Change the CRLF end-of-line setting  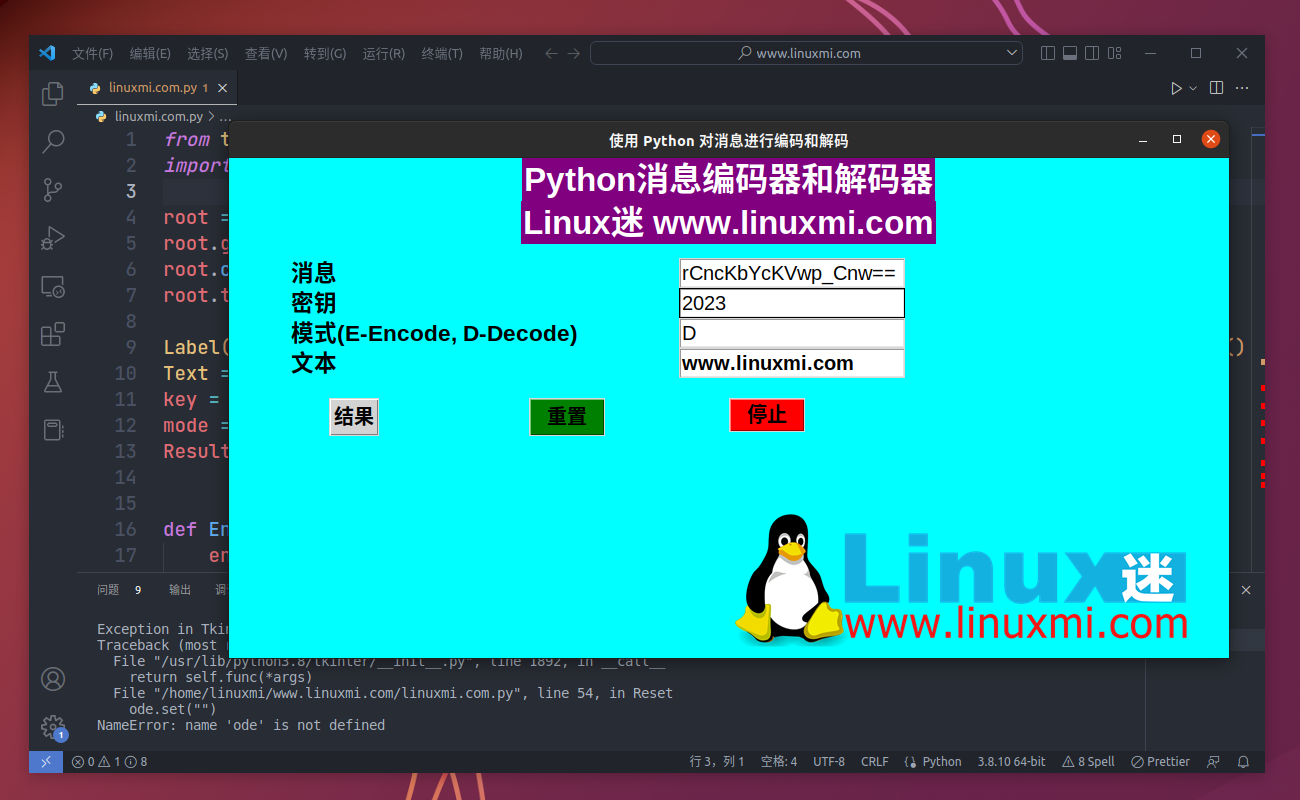click(874, 761)
